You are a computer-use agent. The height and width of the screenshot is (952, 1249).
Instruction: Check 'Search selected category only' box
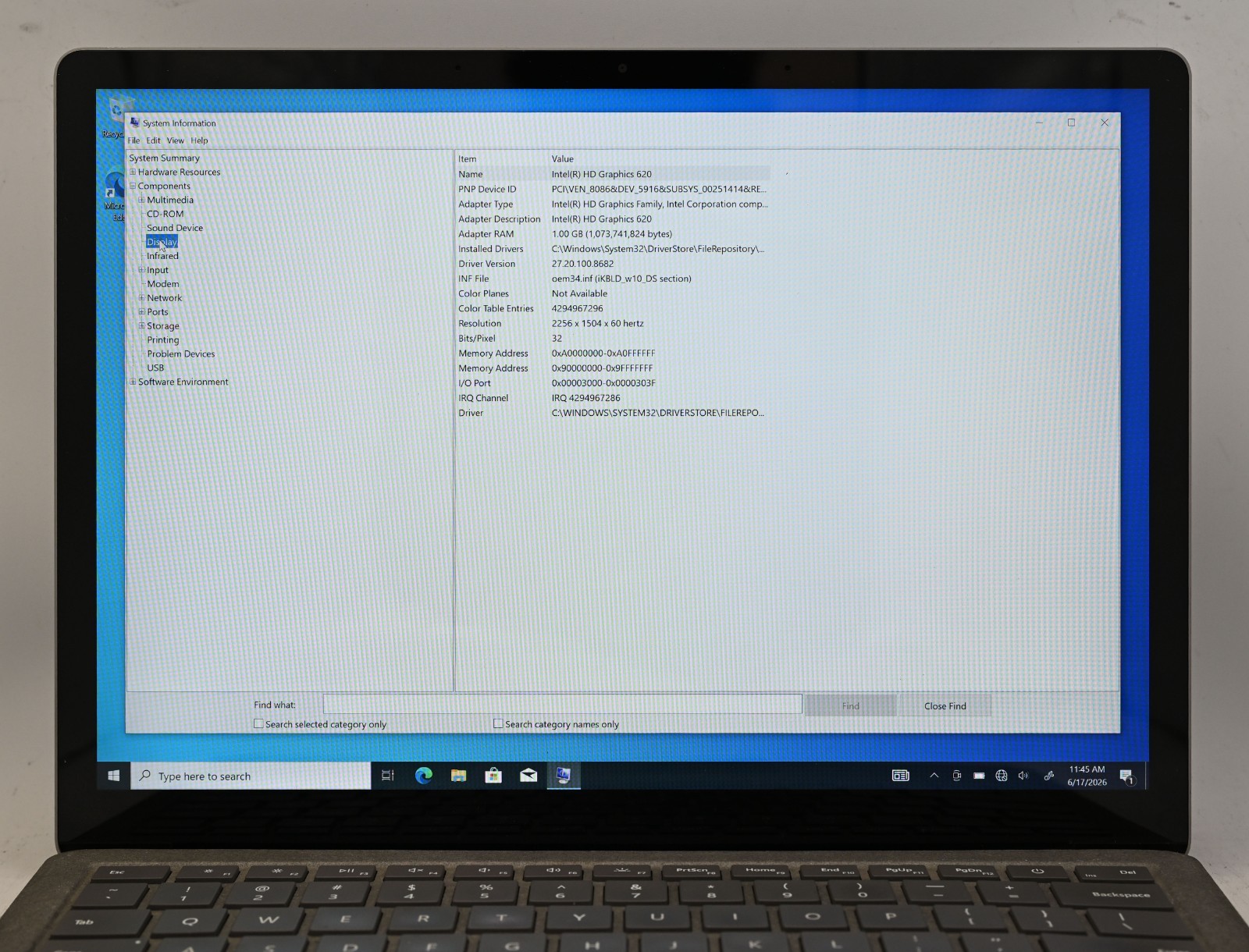[258, 724]
